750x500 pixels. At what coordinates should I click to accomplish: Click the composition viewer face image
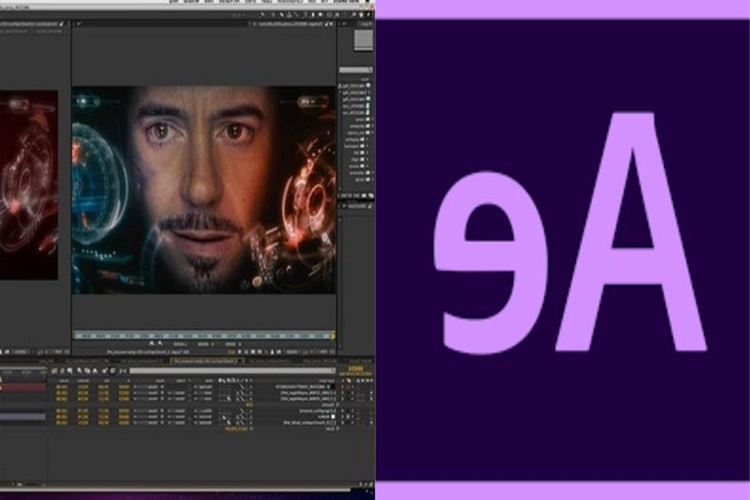point(204,190)
